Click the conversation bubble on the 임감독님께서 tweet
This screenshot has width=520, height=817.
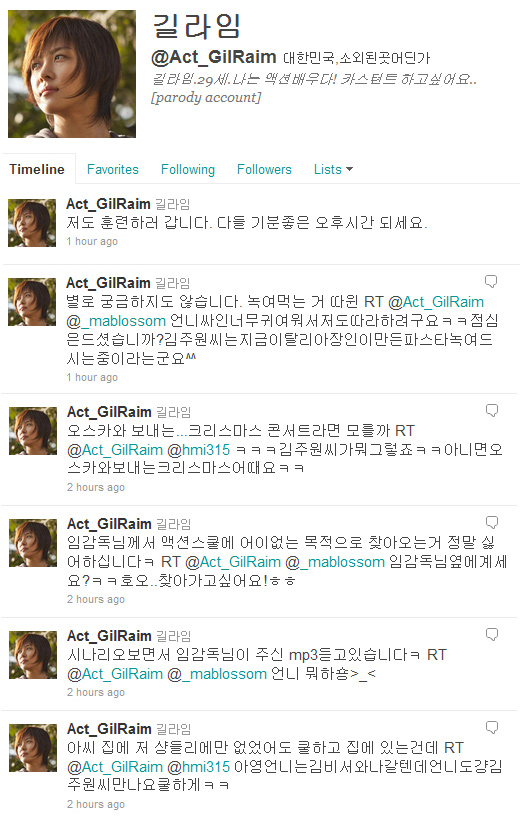click(492, 523)
